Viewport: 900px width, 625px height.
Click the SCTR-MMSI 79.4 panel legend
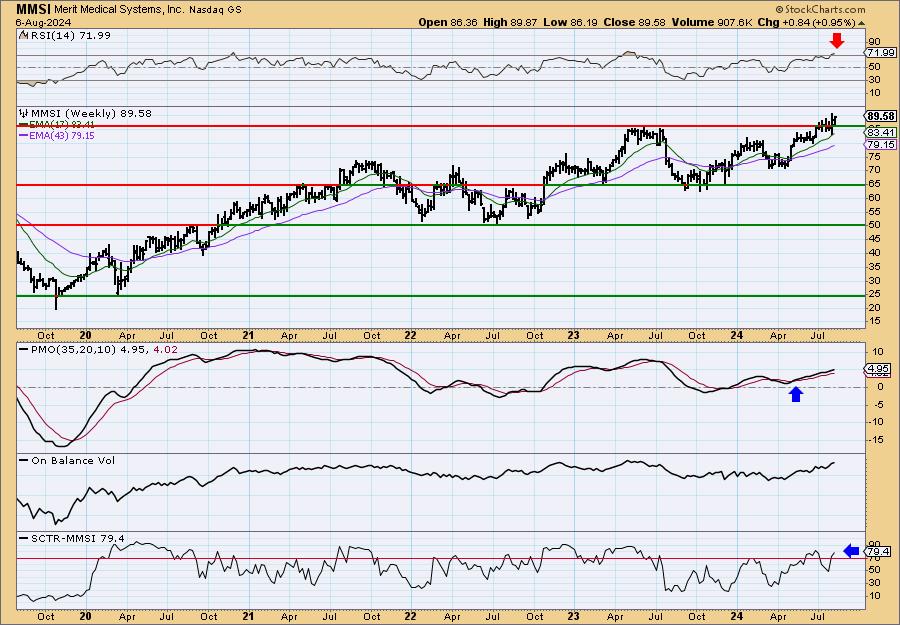pyautogui.click(x=72, y=539)
